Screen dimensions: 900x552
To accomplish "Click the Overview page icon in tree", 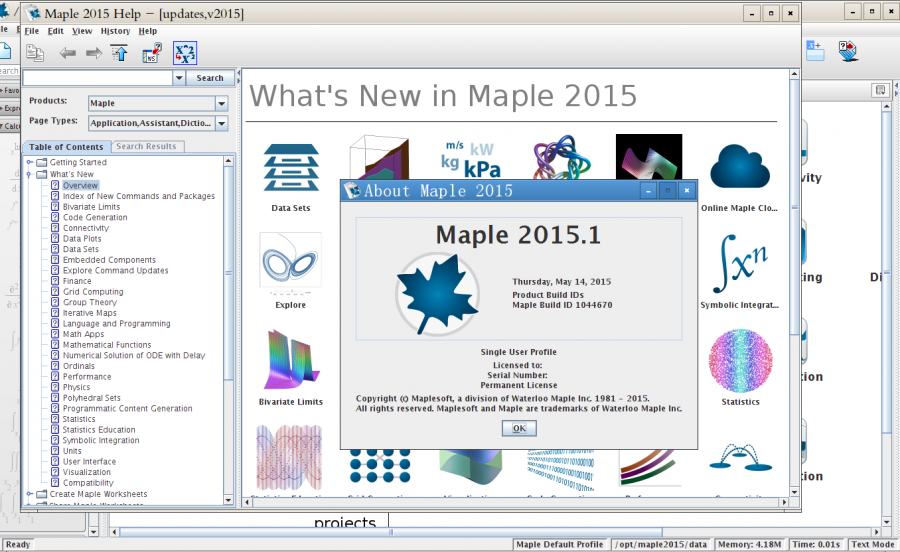I will 55,185.
